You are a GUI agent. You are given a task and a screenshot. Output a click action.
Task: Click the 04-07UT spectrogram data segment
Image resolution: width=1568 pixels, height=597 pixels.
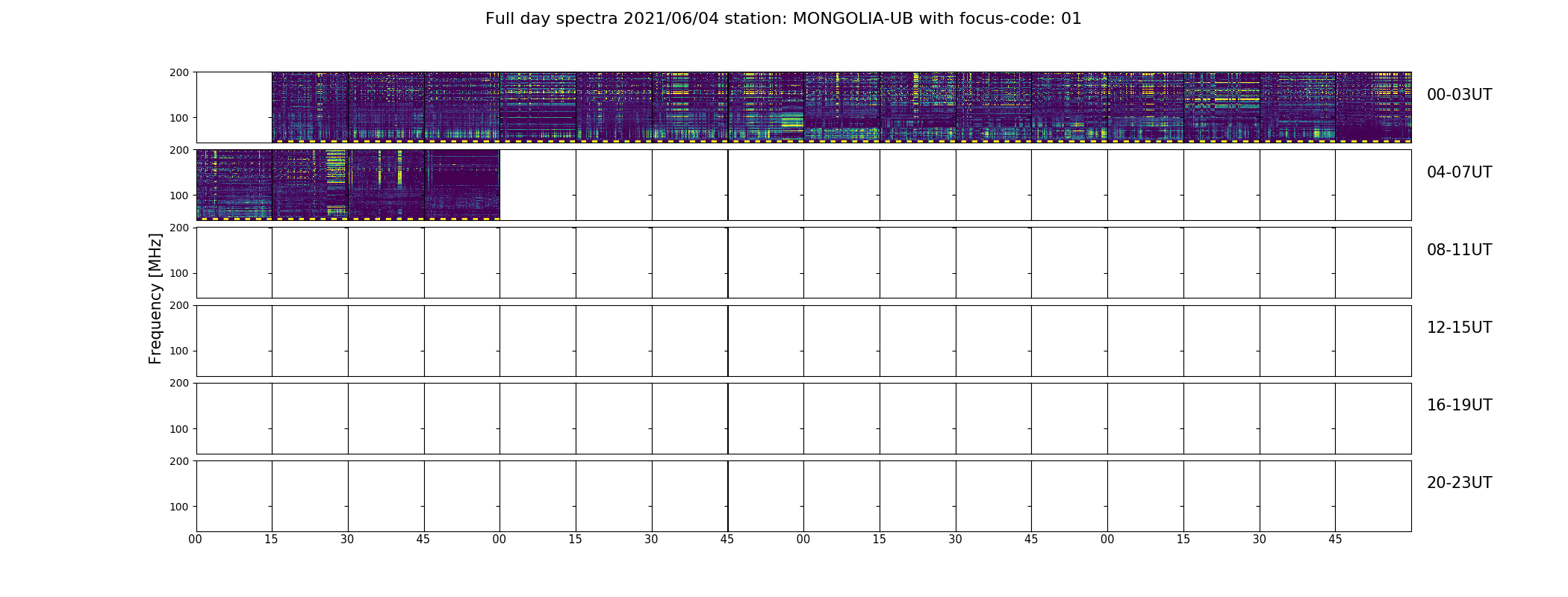tap(348, 185)
